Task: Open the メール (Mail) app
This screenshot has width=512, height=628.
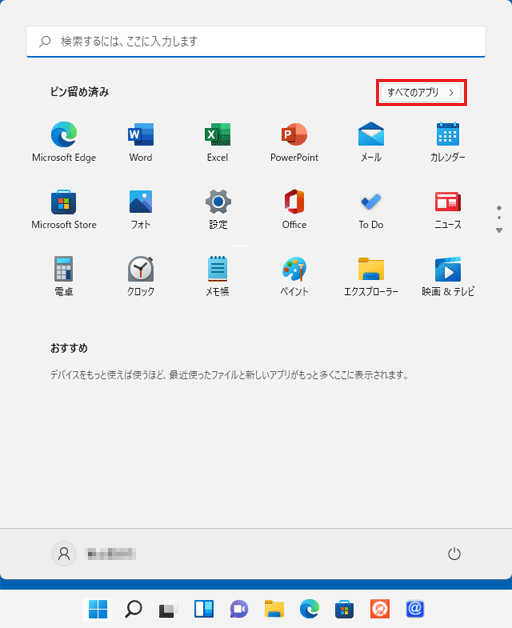Action: click(x=371, y=142)
